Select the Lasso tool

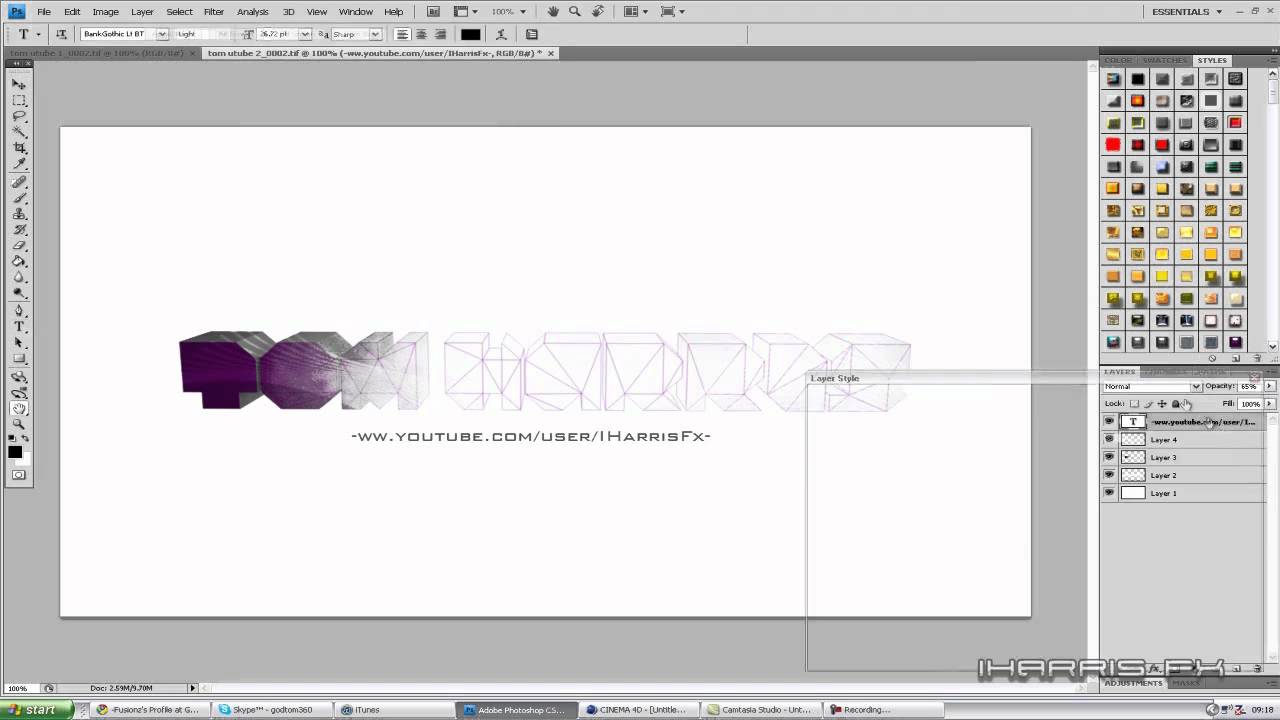point(19,116)
